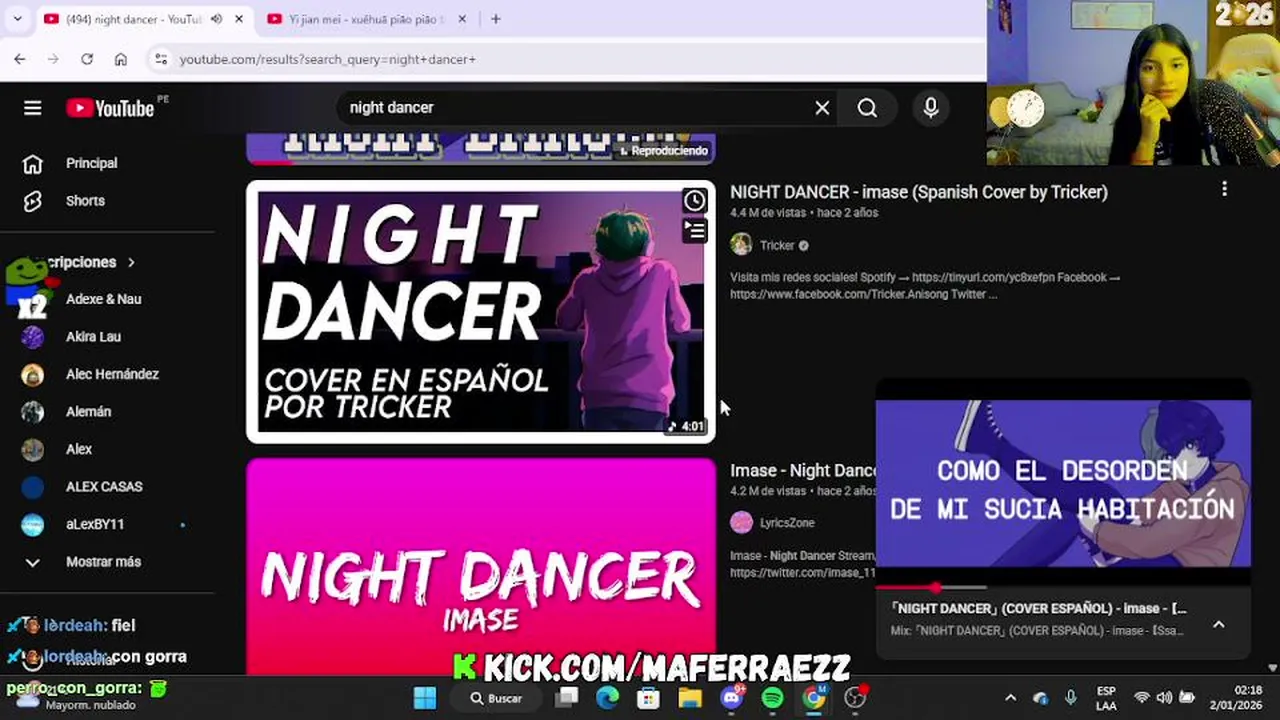Switch to Chrome on the taskbar

coord(814,698)
